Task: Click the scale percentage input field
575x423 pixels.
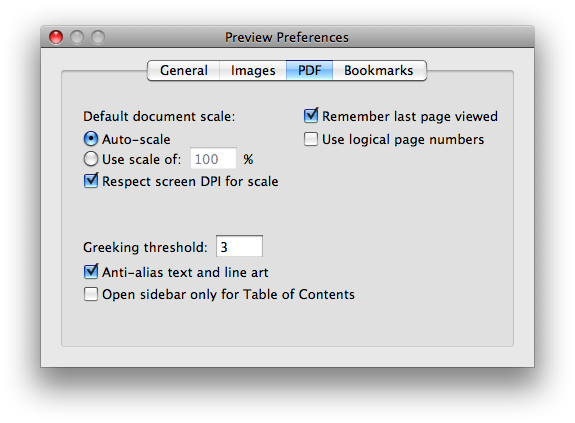Action: (213, 159)
